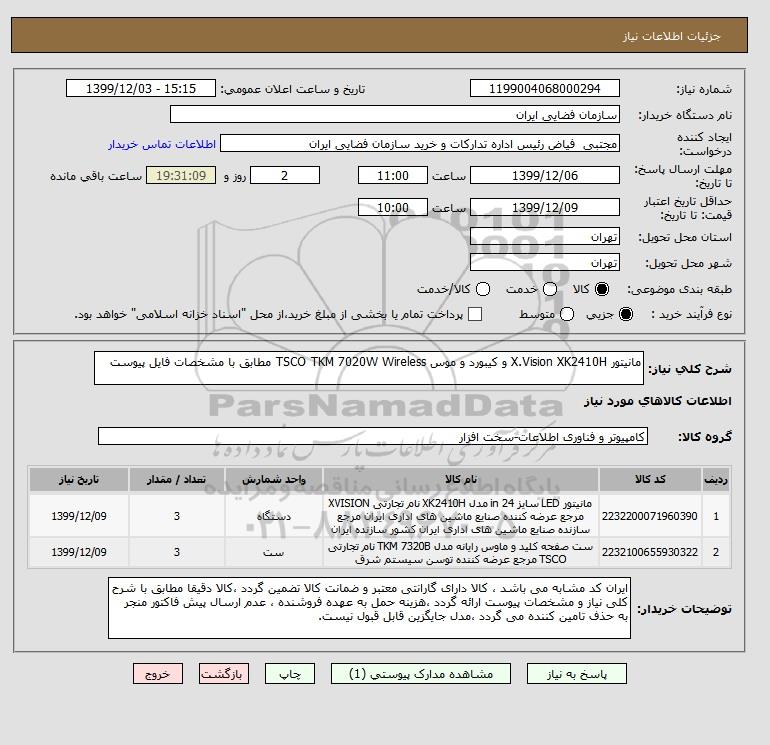Click the واحد شمارش column header
Viewport: 770px width, 745px height.
pyautogui.click(x=274, y=479)
